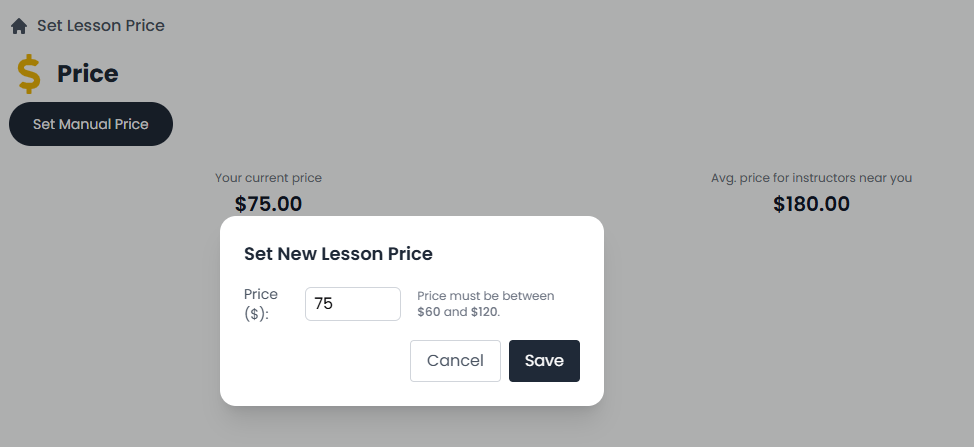974x447 pixels.
Task: Click the $120 maximum in the hint
Action: coord(484,312)
